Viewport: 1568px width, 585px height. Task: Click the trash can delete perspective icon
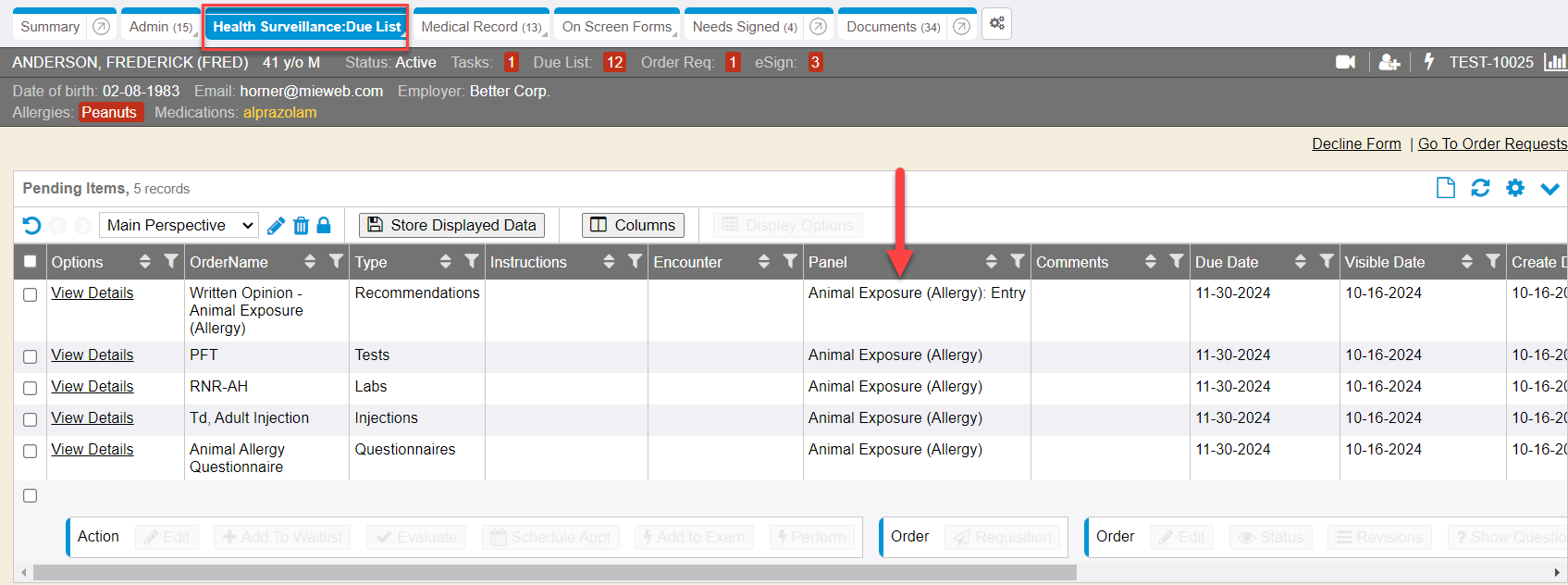301,225
